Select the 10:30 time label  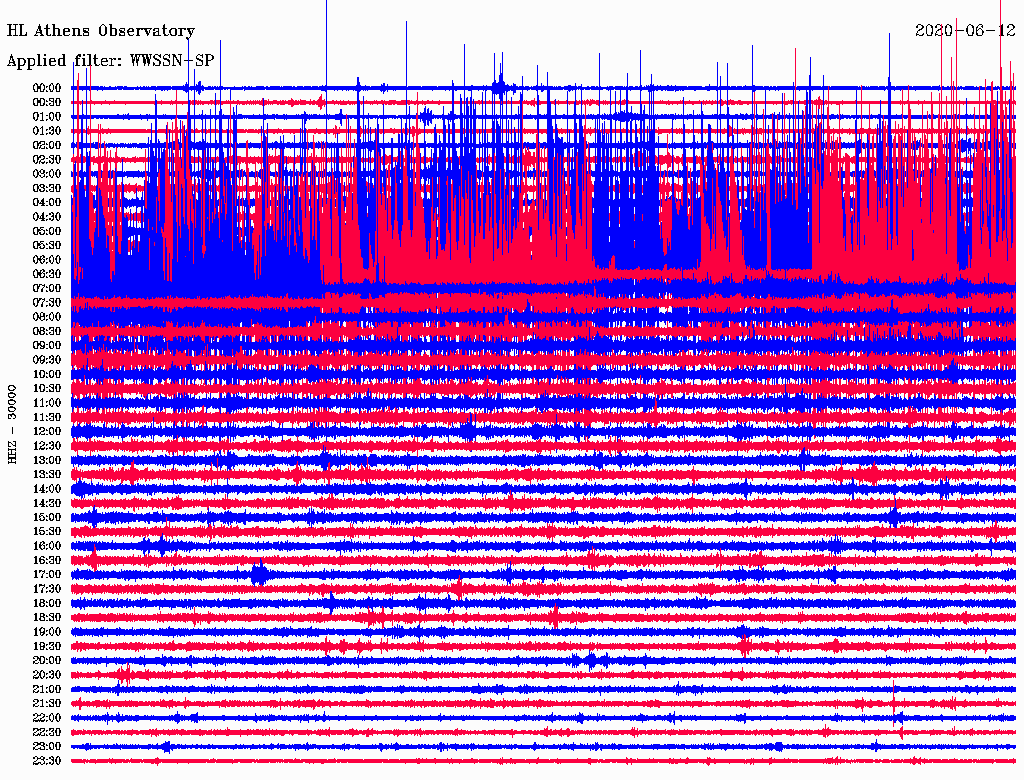pyautogui.click(x=47, y=389)
